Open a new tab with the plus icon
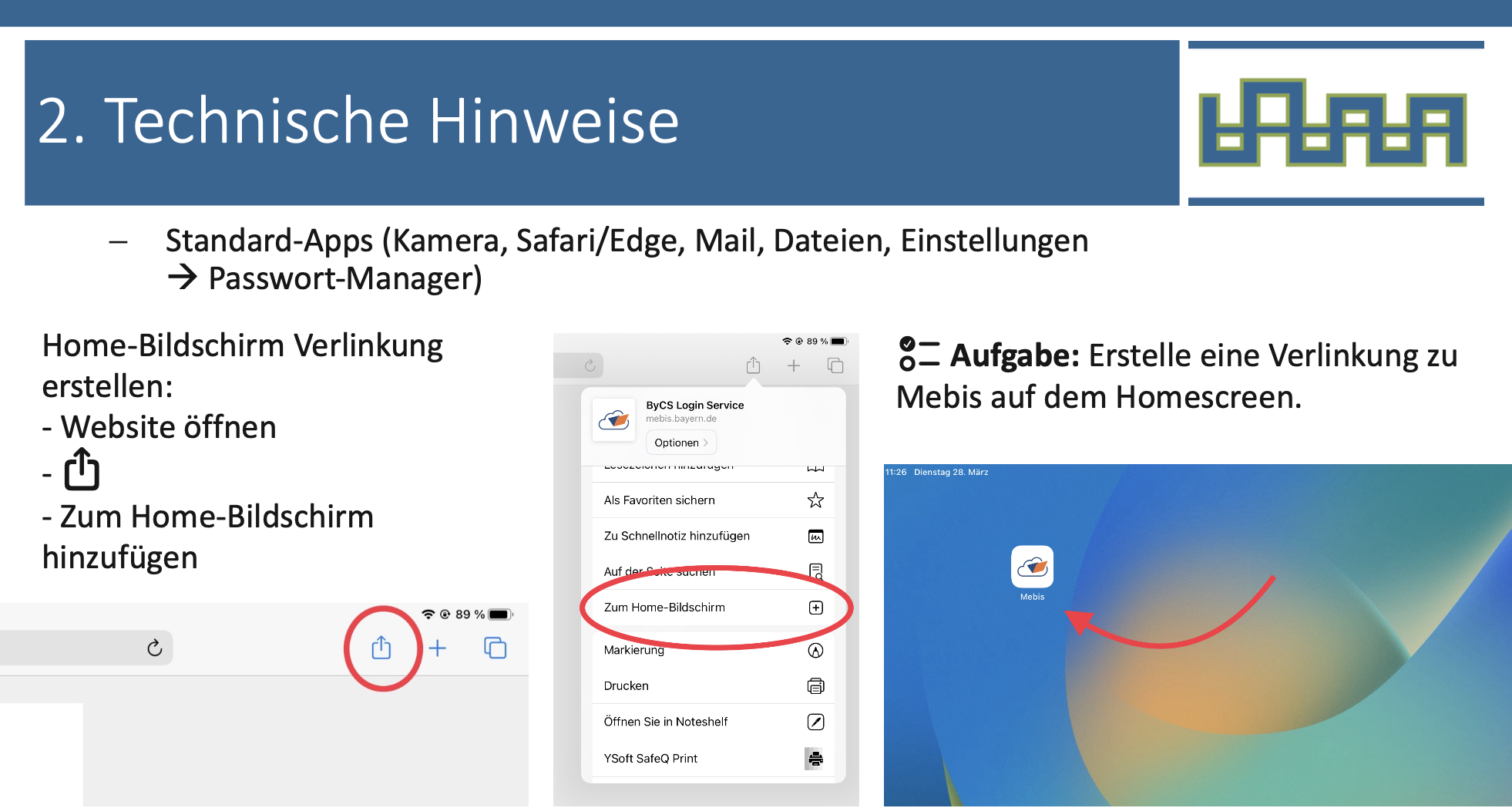 click(438, 648)
